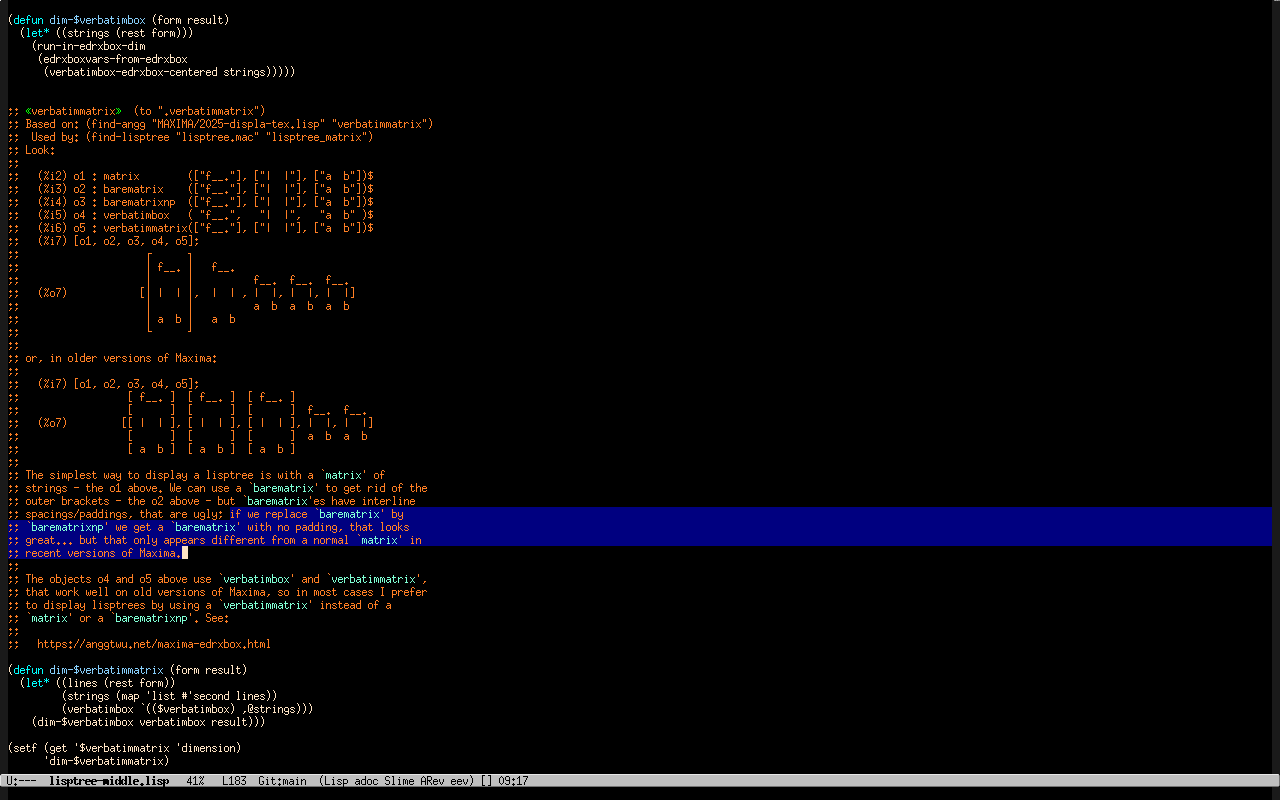Click the (to ".verbatimmatrix") hyperlink
The width and height of the screenshot is (1280, 800).
tap(199, 111)
